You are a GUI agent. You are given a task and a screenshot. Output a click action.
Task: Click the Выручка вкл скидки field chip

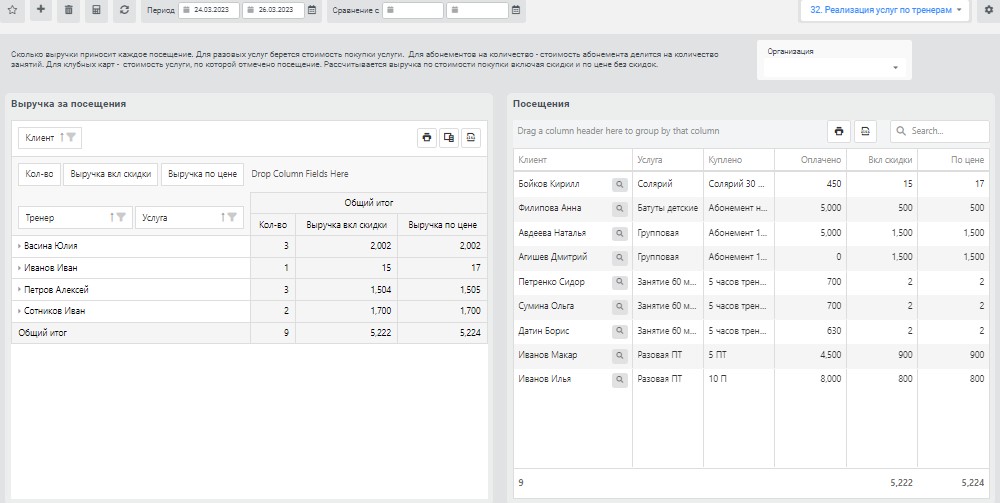110,174
